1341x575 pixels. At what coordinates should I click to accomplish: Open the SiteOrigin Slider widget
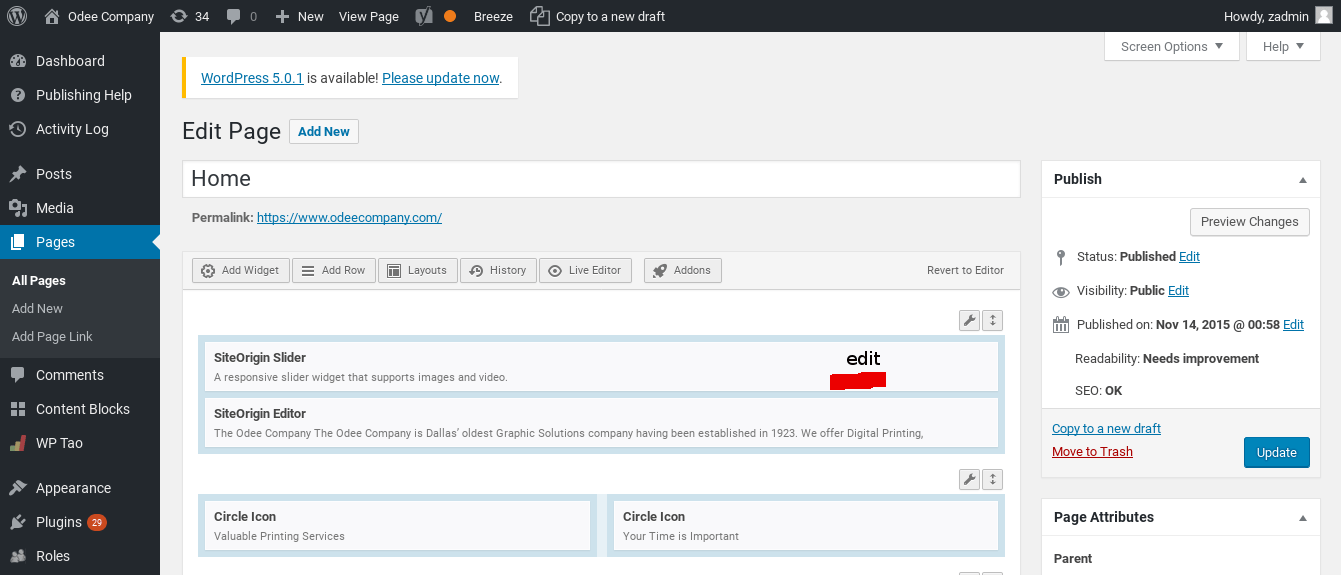601,367
